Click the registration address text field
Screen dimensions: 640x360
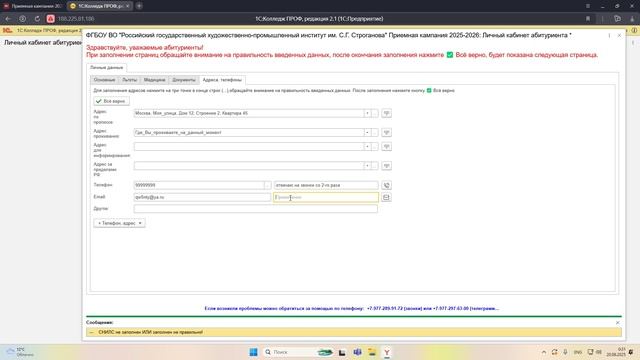click(248, 113)
